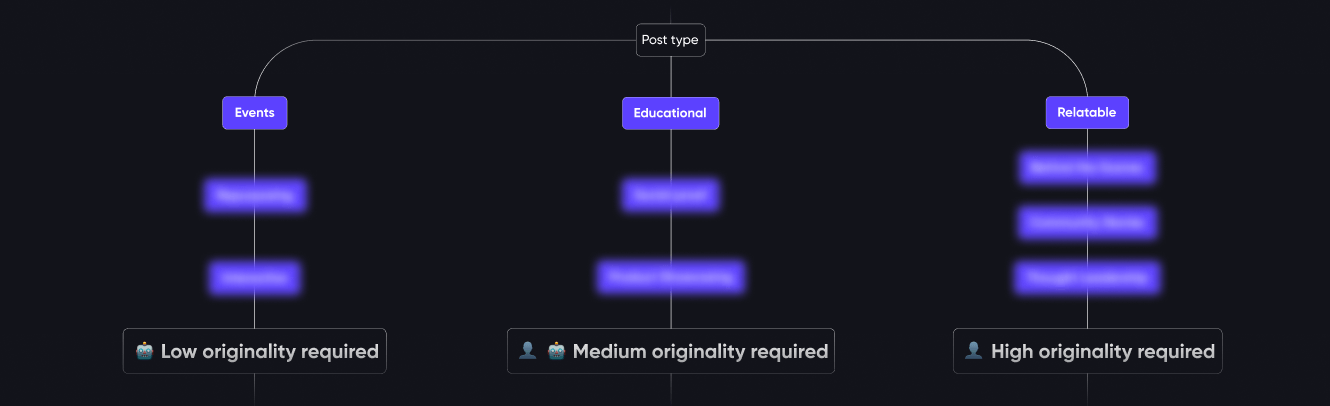The height and width of the screenshot is (406, 1330).
Task: Click the Medium originality required label text
Action: pos(700,351)
